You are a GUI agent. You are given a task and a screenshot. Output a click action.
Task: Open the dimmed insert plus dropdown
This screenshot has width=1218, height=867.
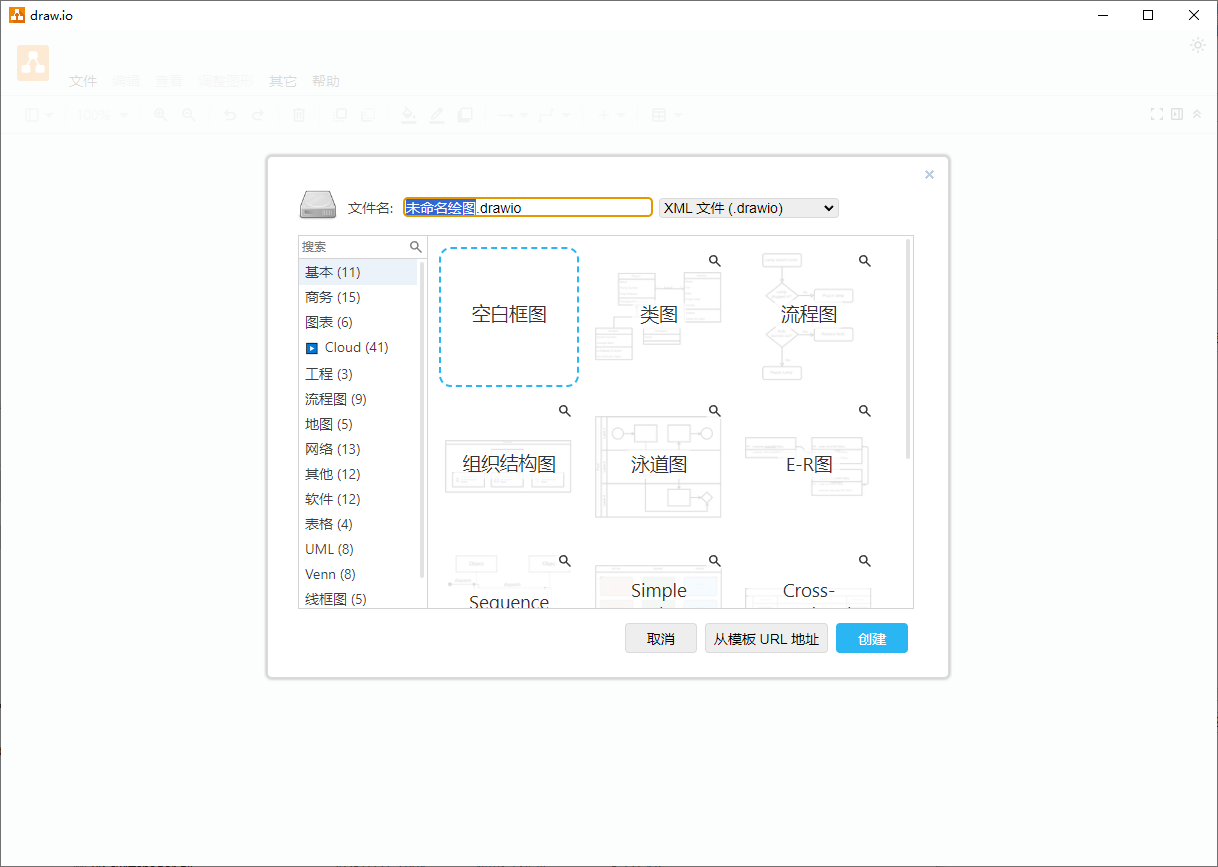click(610, 115)
